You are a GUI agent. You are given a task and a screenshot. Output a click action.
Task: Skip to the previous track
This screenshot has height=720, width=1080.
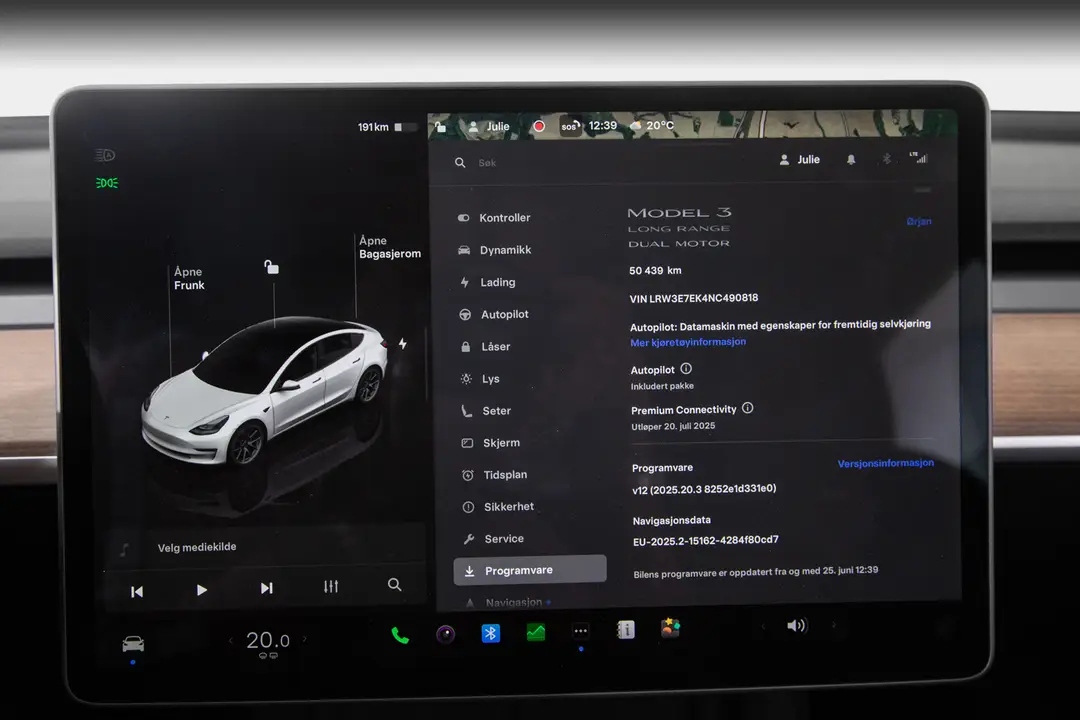tap(137, 592)
